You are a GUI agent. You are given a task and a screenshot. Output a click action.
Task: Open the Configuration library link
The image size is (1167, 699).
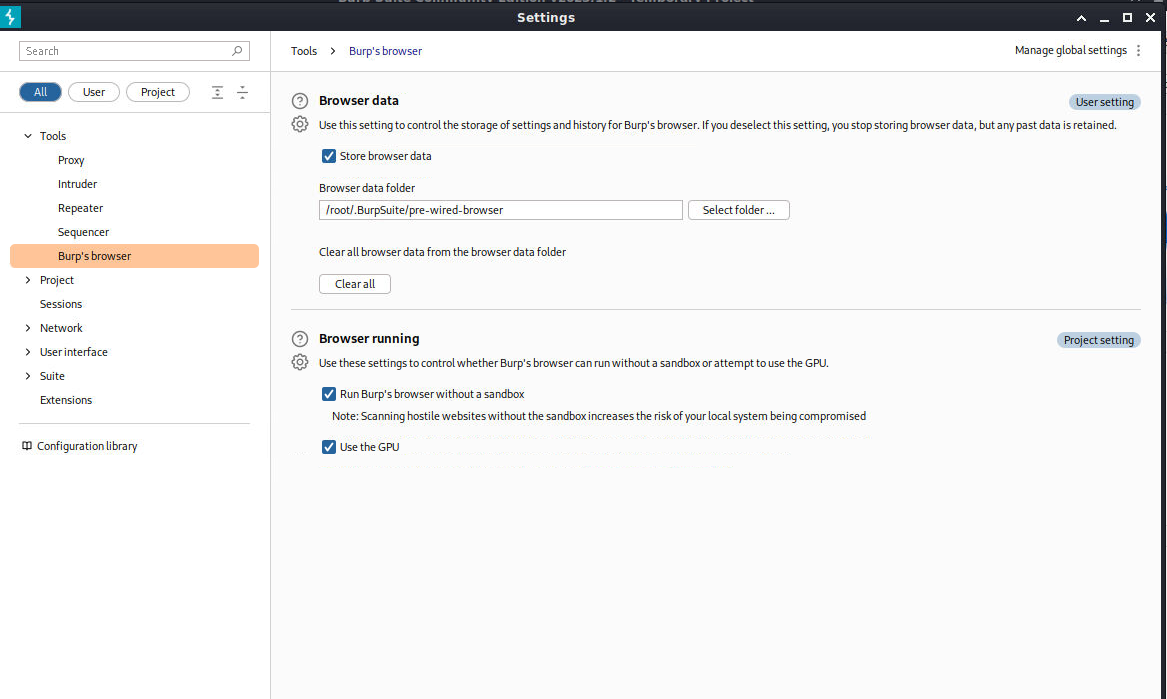coord(87,446)
